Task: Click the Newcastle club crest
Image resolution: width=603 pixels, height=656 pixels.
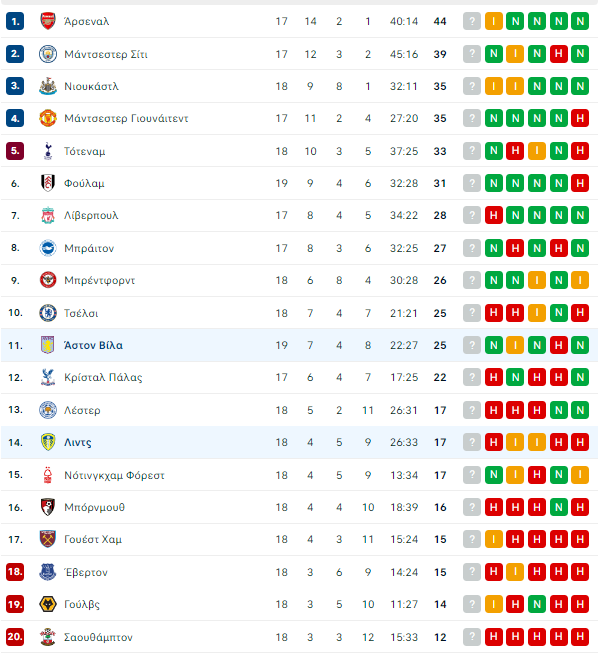Action: point(48,86)
